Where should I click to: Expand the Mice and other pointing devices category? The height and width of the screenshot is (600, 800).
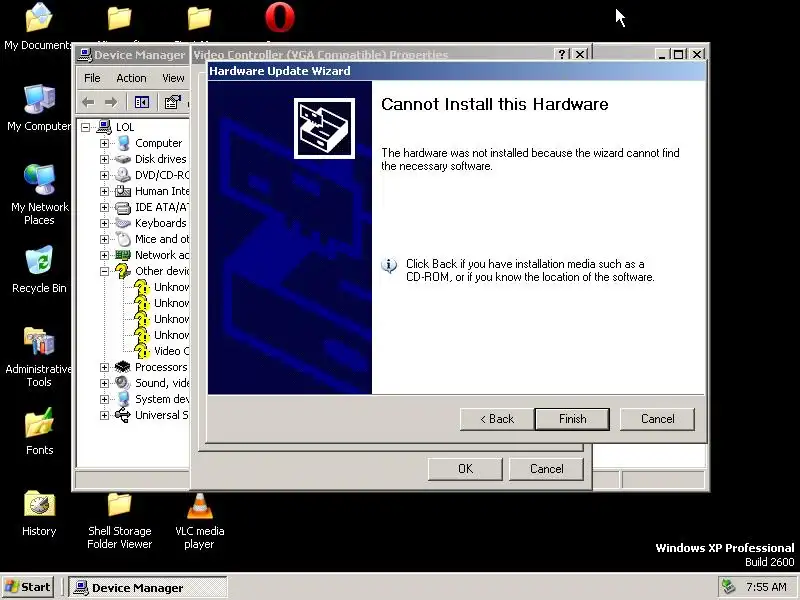[105, 239]
